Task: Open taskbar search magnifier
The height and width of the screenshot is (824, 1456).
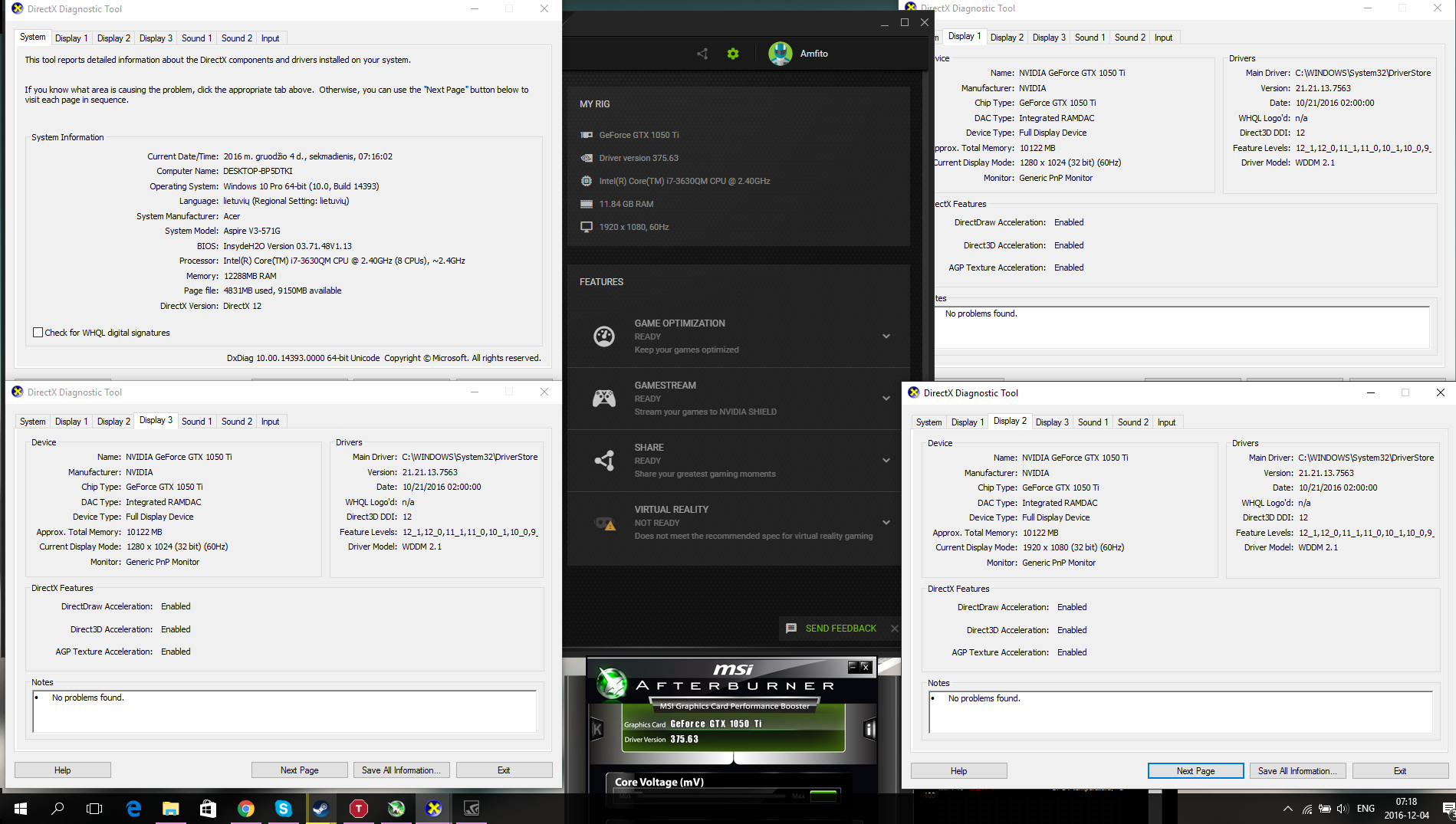Action: point(58,808)
